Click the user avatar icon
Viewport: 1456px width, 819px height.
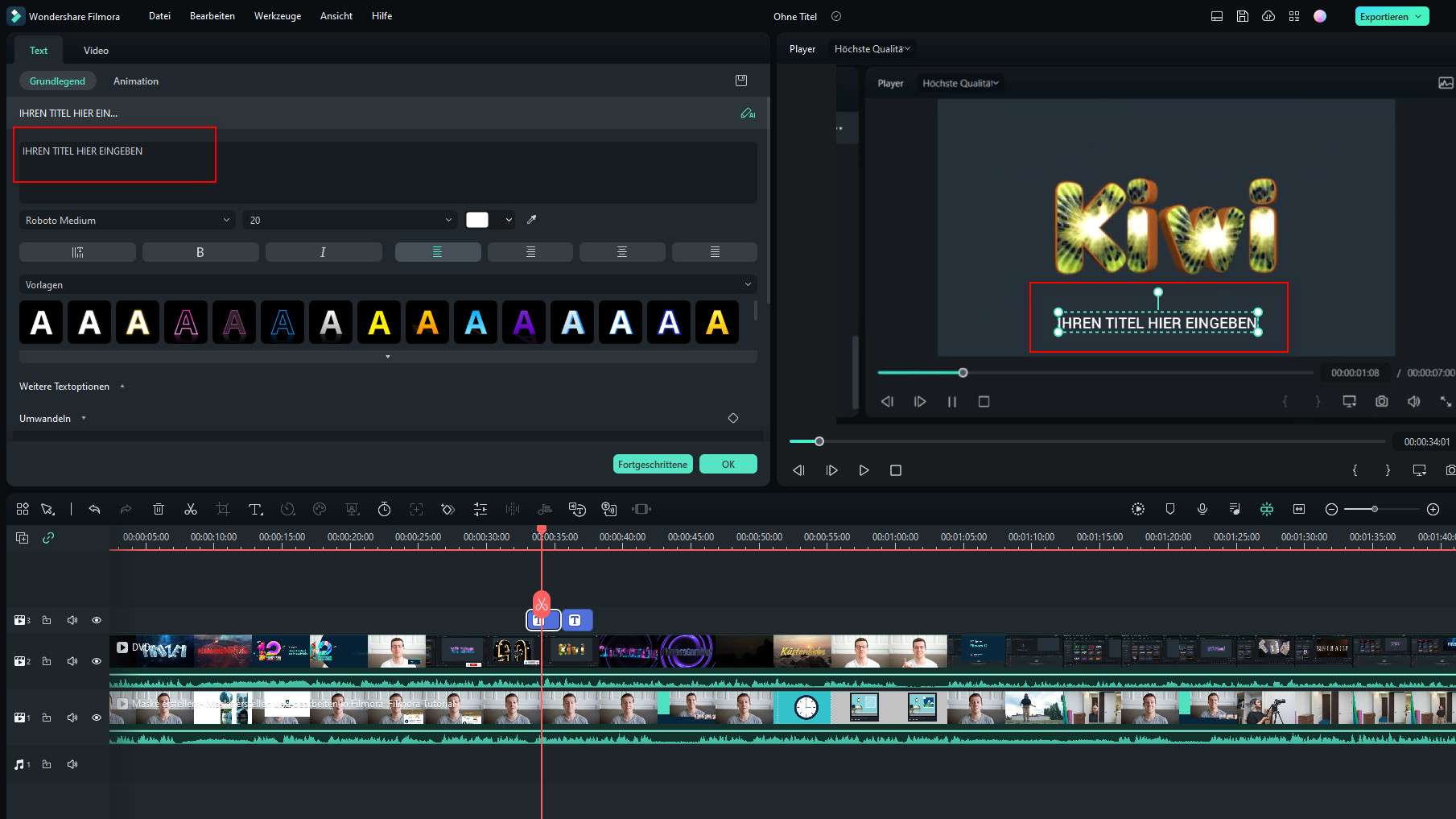(1320, 16)
